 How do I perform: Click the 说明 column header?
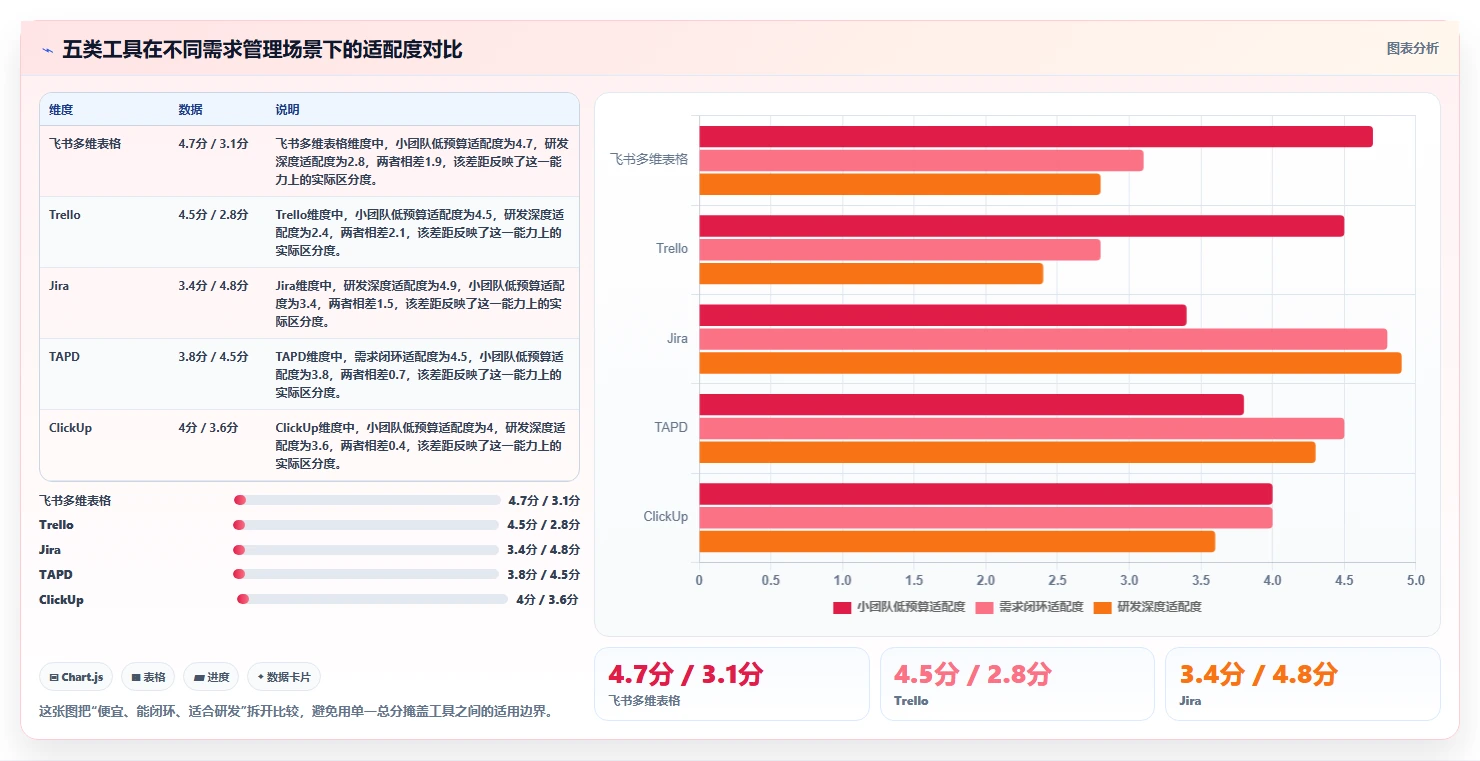point(287,110)
